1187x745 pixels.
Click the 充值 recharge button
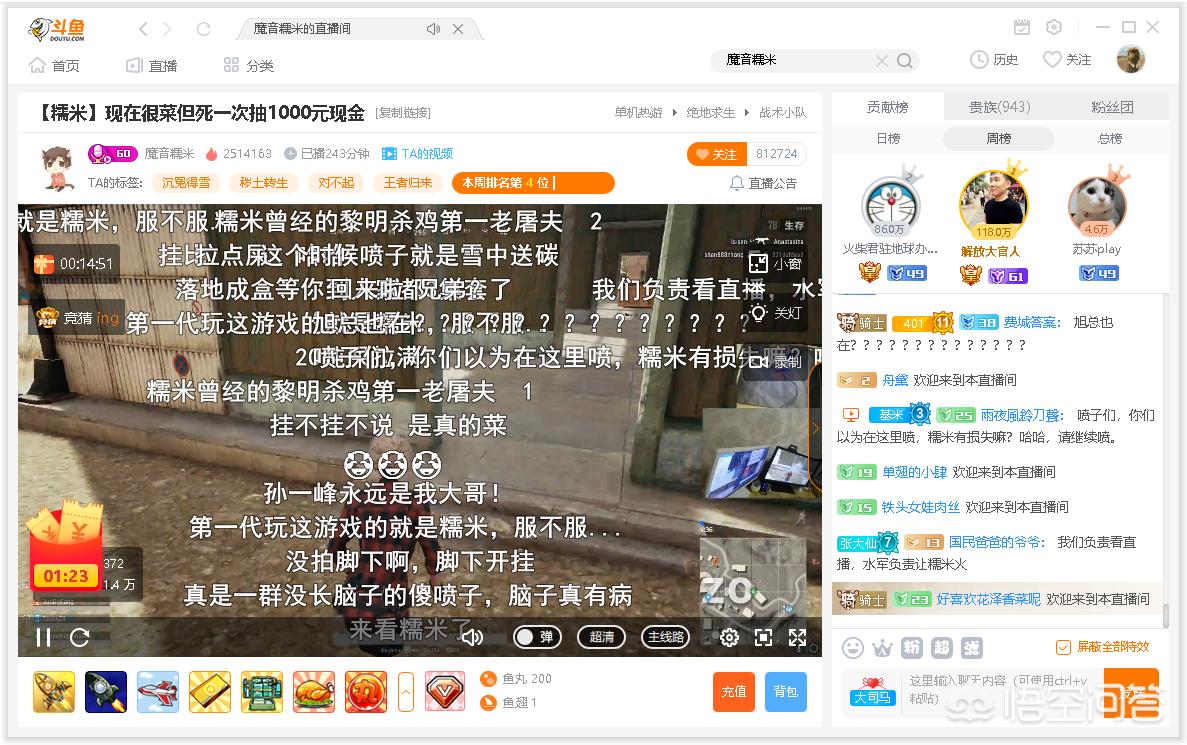pos(734,691)
